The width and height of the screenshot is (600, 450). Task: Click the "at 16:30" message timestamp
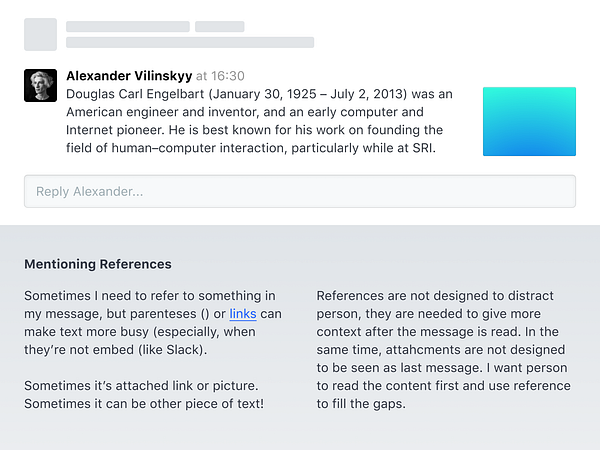click(220, 76)
